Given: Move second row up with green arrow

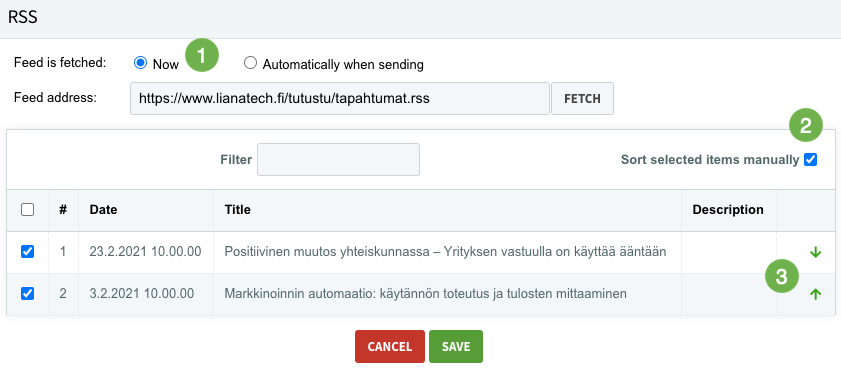Looking at the screenshot, I should pyautogui.click(x=815, y=294).
